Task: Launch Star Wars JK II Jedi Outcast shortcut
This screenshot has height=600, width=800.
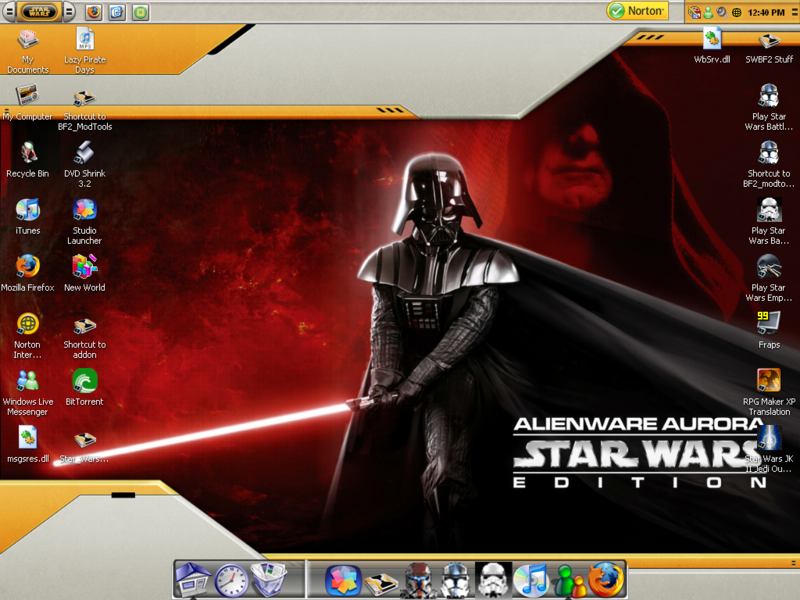Action: pos(769,449)
